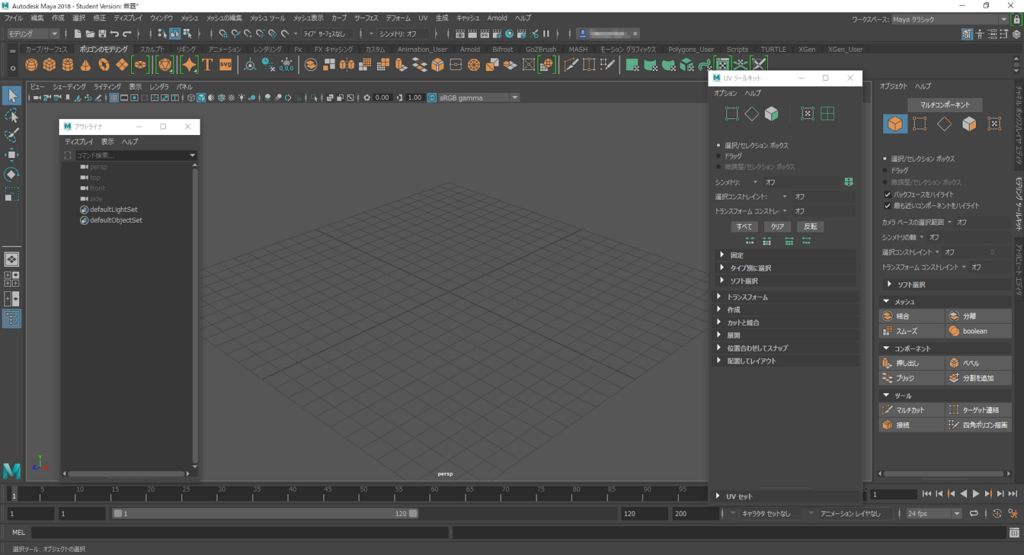Open the UV menu in main menu bar
1024x555 pixels.
(423, 18)
